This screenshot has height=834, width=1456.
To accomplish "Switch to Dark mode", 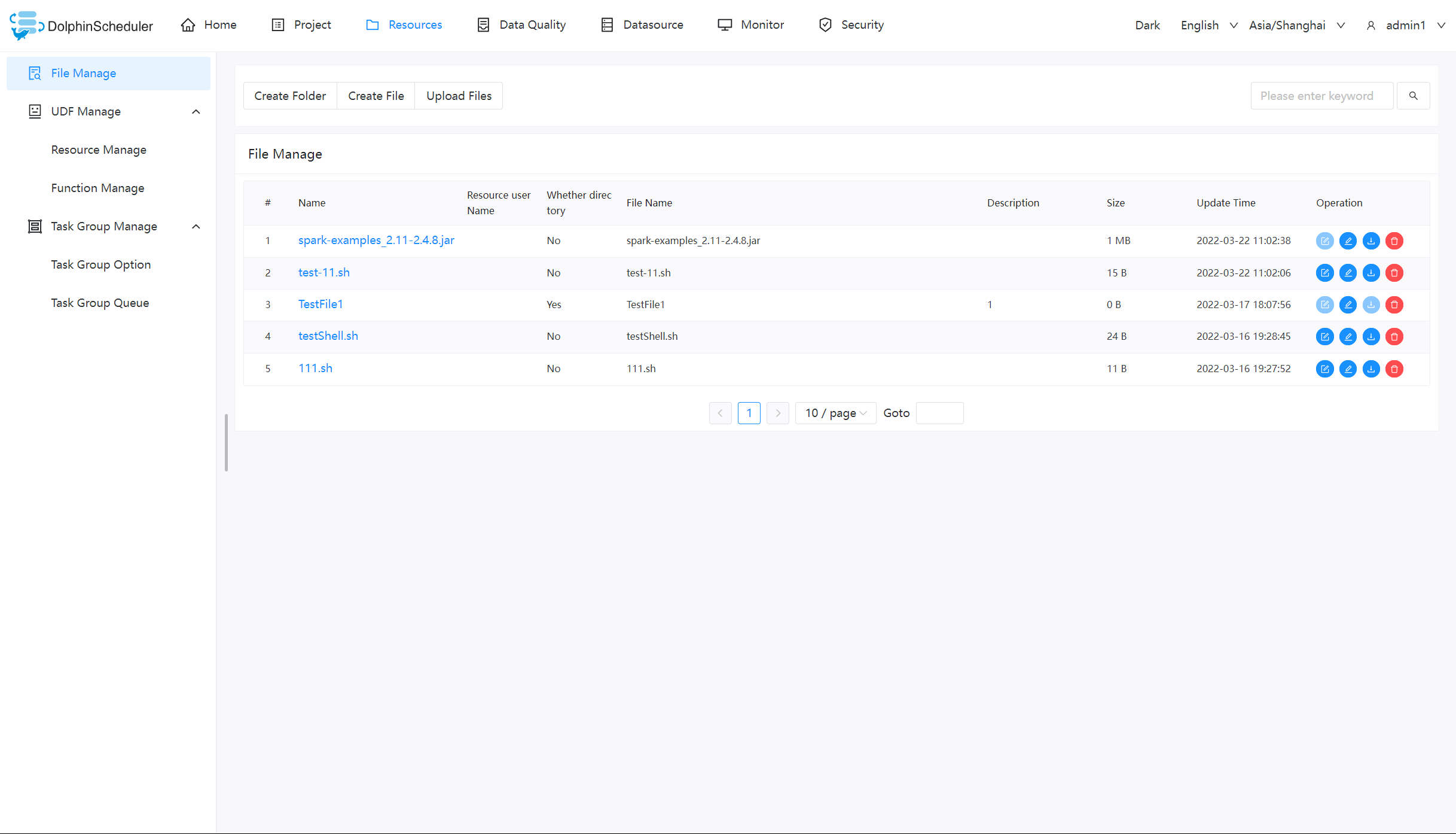I will pos(1147,25).
